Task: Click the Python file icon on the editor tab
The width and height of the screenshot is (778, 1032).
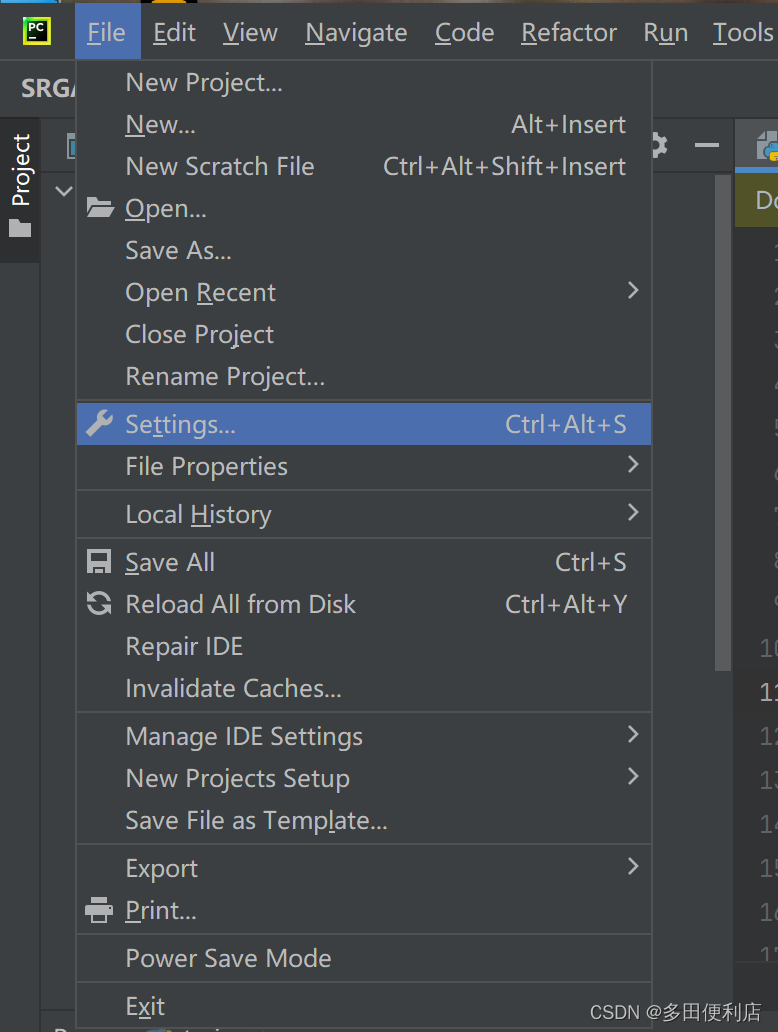Action: point(767,146)
